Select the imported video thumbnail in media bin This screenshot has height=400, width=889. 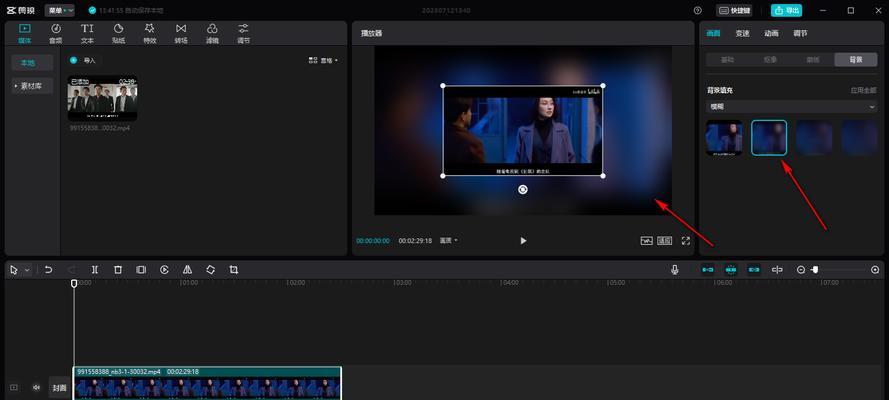[x=102, y=98]
